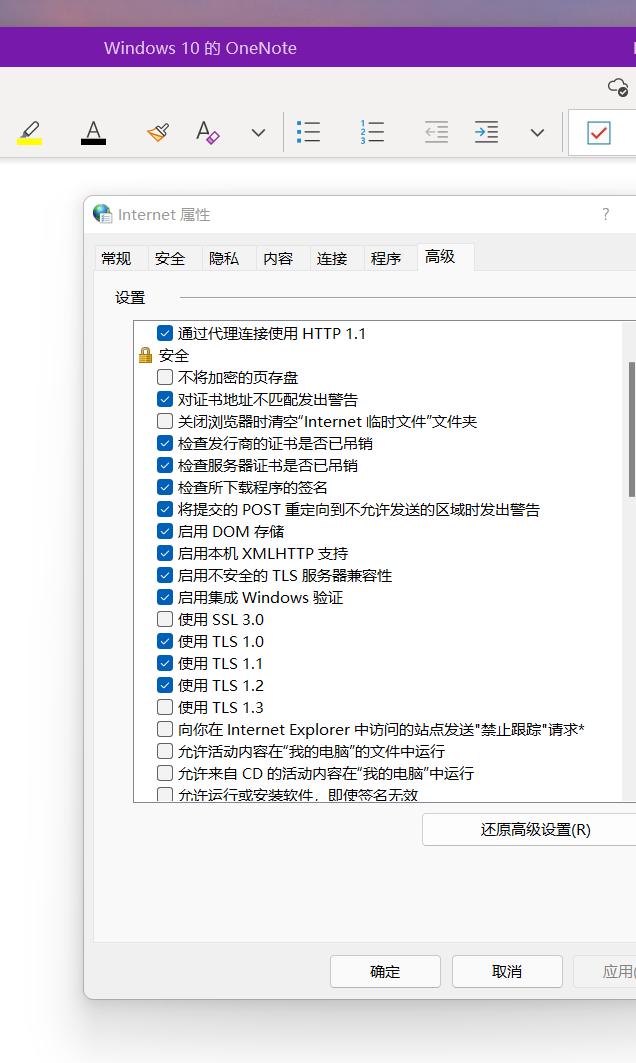Switch to the 安全 tab
Screen dimensions: 636x1063
coord(170,258)
